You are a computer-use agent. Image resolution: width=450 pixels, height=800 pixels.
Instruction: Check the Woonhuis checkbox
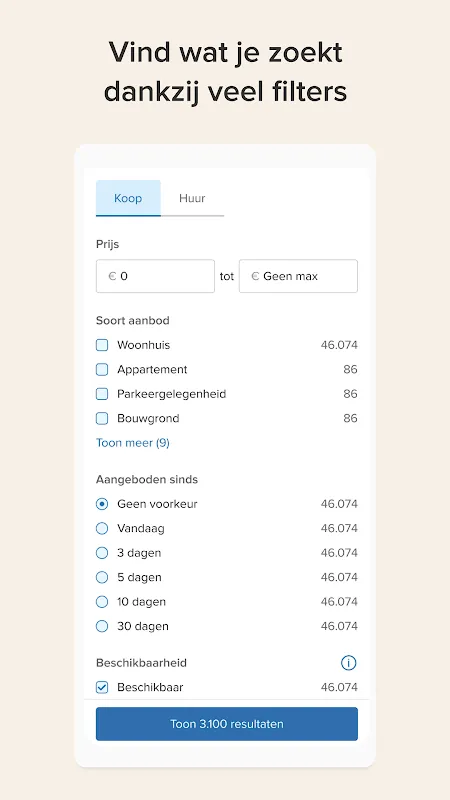(102, 345)
